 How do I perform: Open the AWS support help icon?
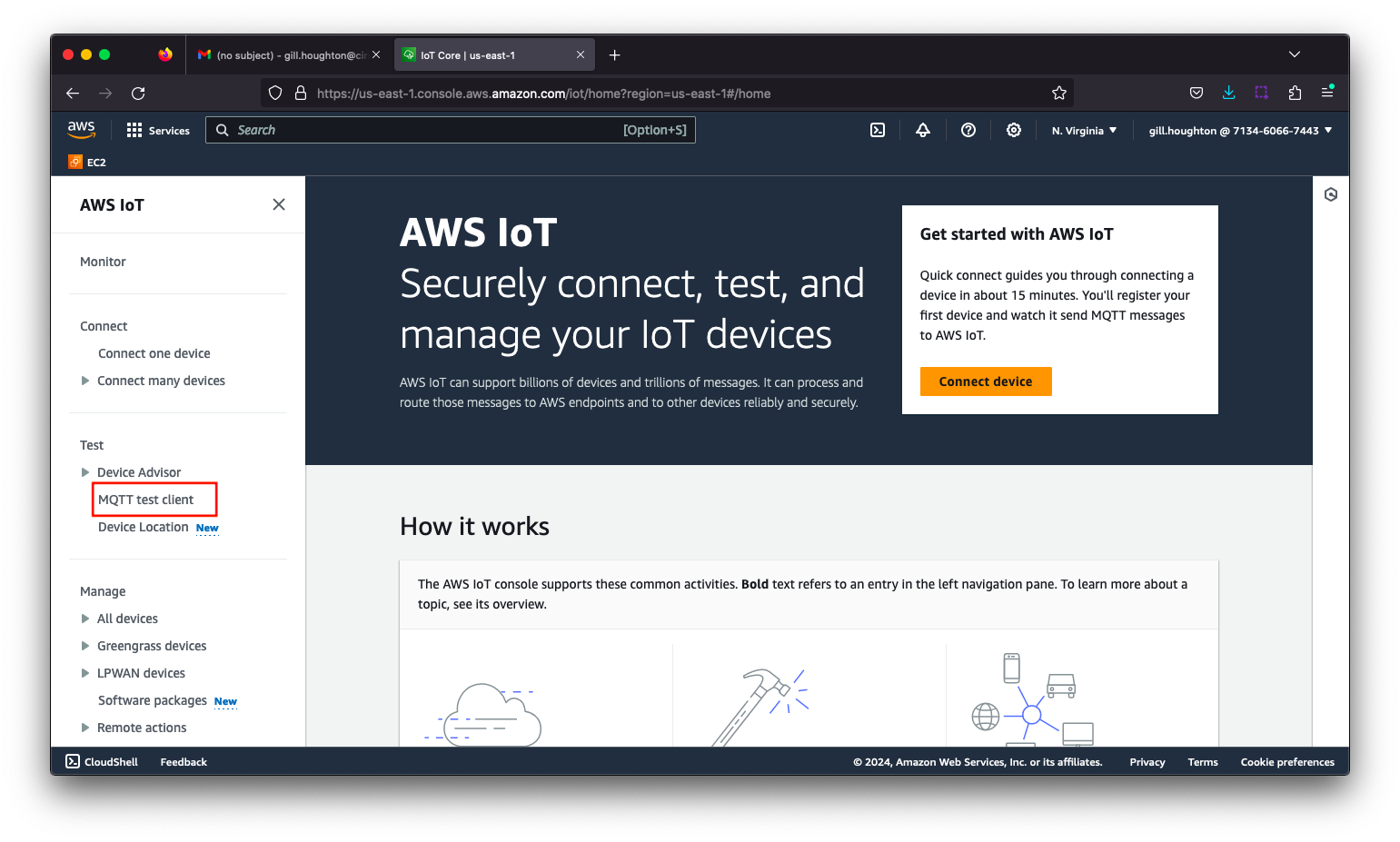point(968,130)
